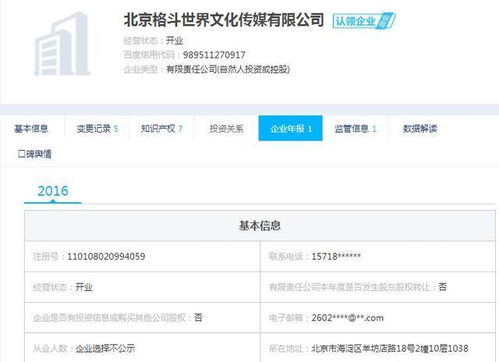The image size is (499, 362).
Task: Click the company type 有限责任公司(自然人投资或控股)
Action: (x=228, y=69)
